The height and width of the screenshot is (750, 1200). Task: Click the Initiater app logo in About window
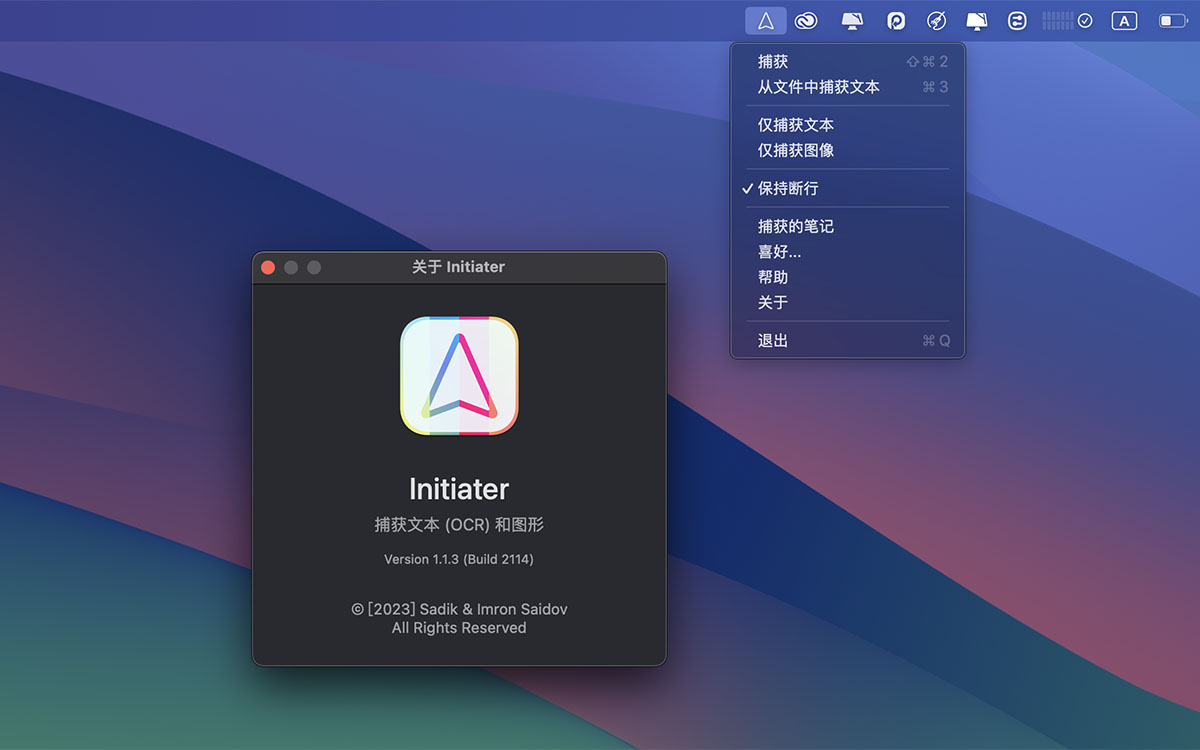(x=459, y=376)
